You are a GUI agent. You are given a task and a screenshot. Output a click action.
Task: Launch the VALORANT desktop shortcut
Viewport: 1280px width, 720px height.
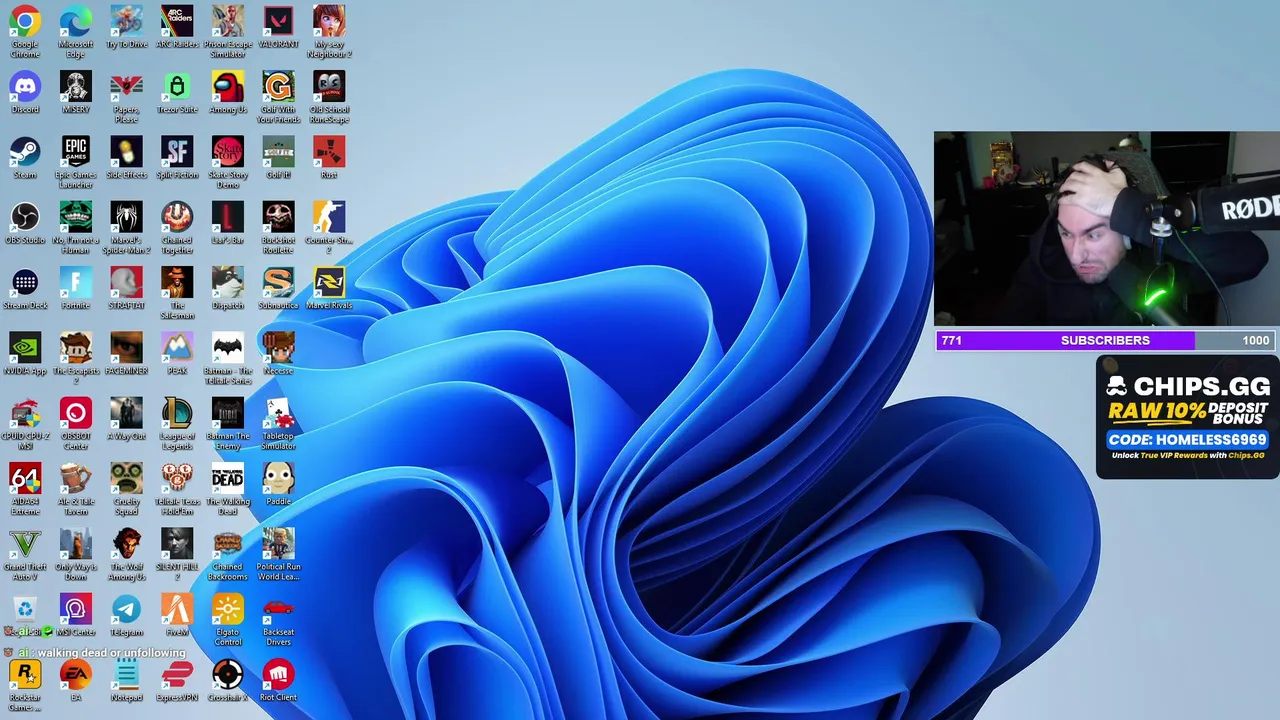(278, 21)
